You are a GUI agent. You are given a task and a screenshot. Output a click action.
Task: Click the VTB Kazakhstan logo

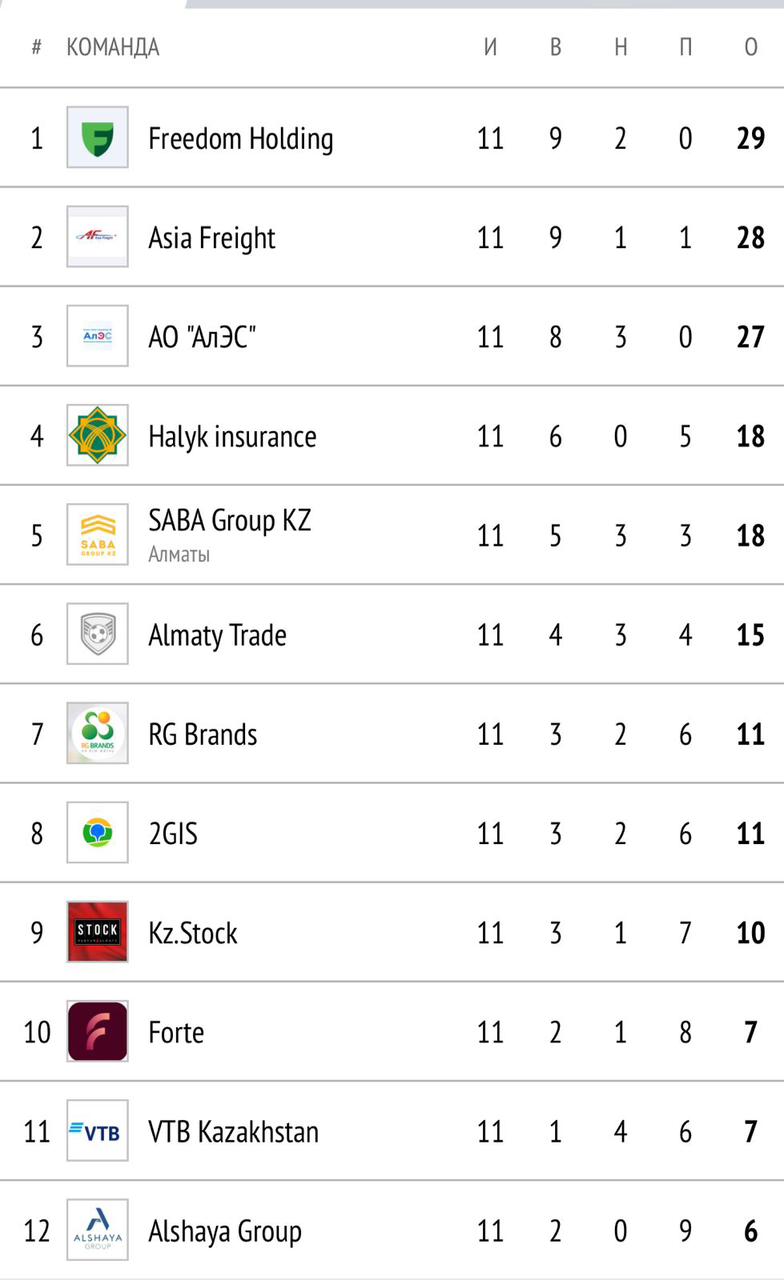(x=97, y=1131)
